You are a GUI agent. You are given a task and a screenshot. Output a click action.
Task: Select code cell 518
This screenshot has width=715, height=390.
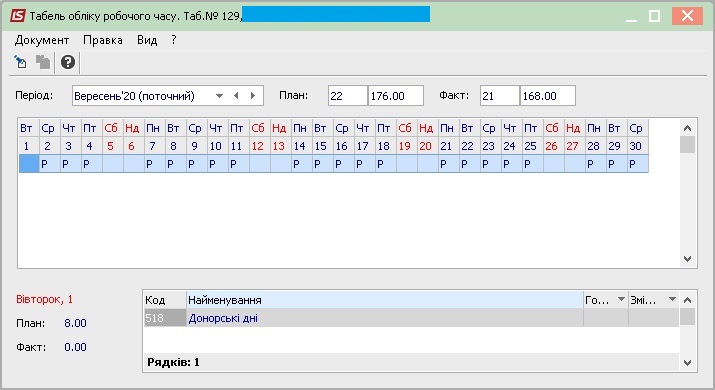point(165,318)
